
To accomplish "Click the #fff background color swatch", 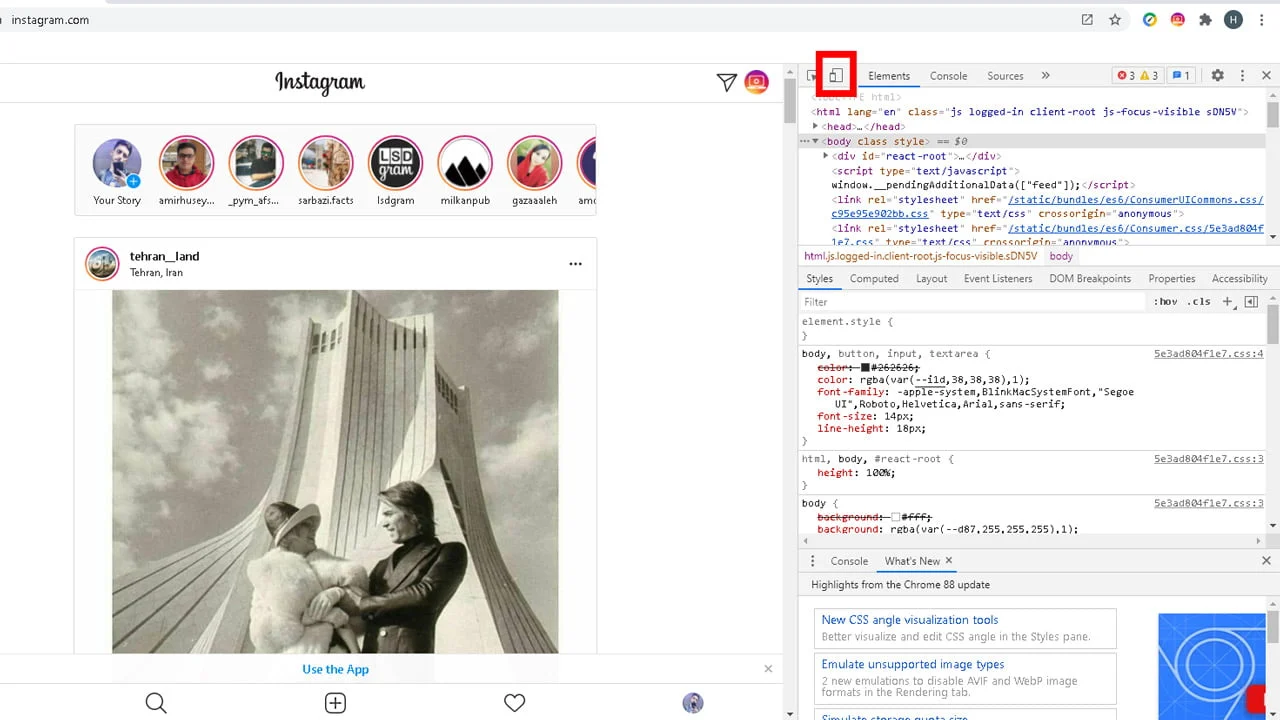I will click(x=896, y=517).
